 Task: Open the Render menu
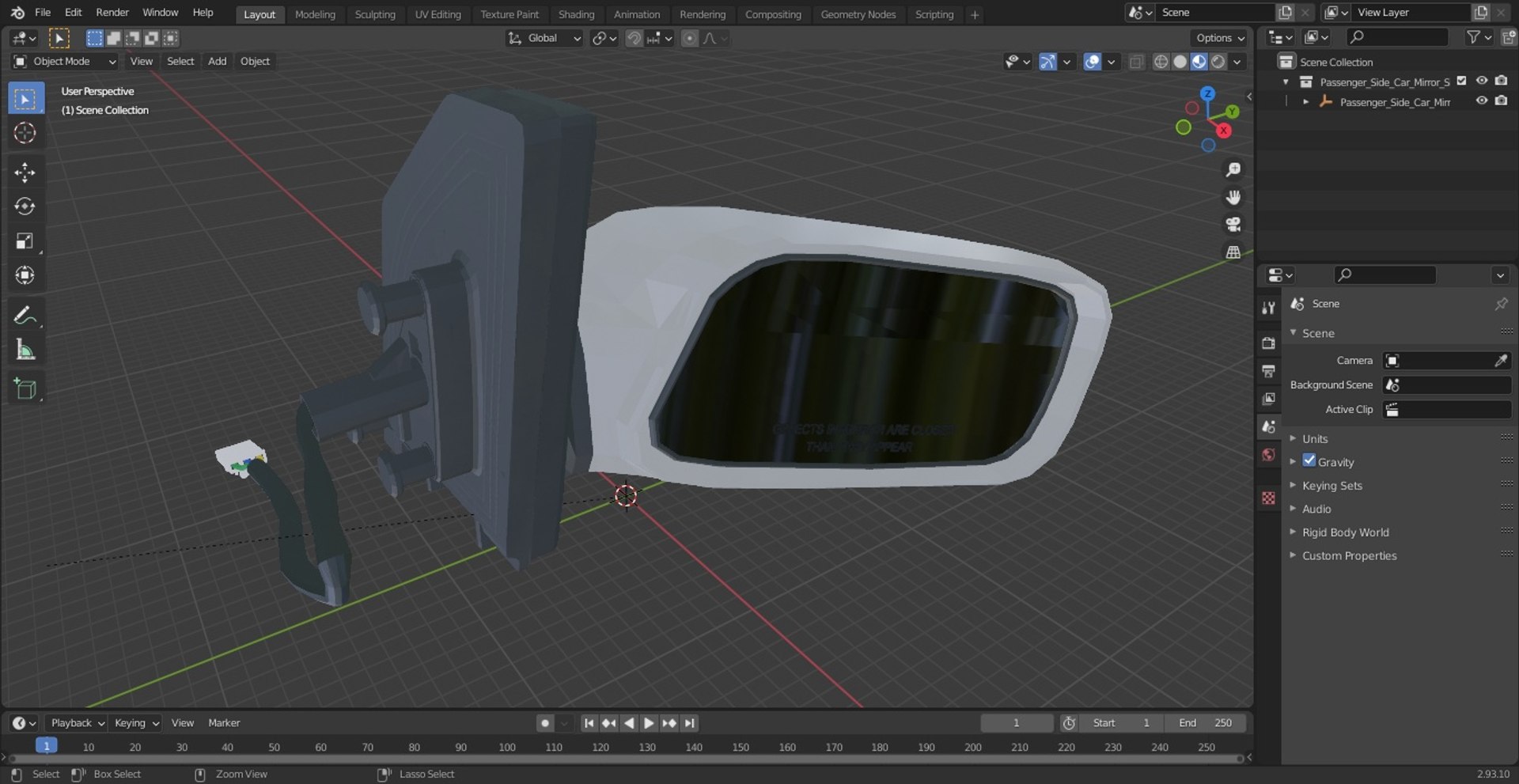pyautogui.click(x=112, y=13)
